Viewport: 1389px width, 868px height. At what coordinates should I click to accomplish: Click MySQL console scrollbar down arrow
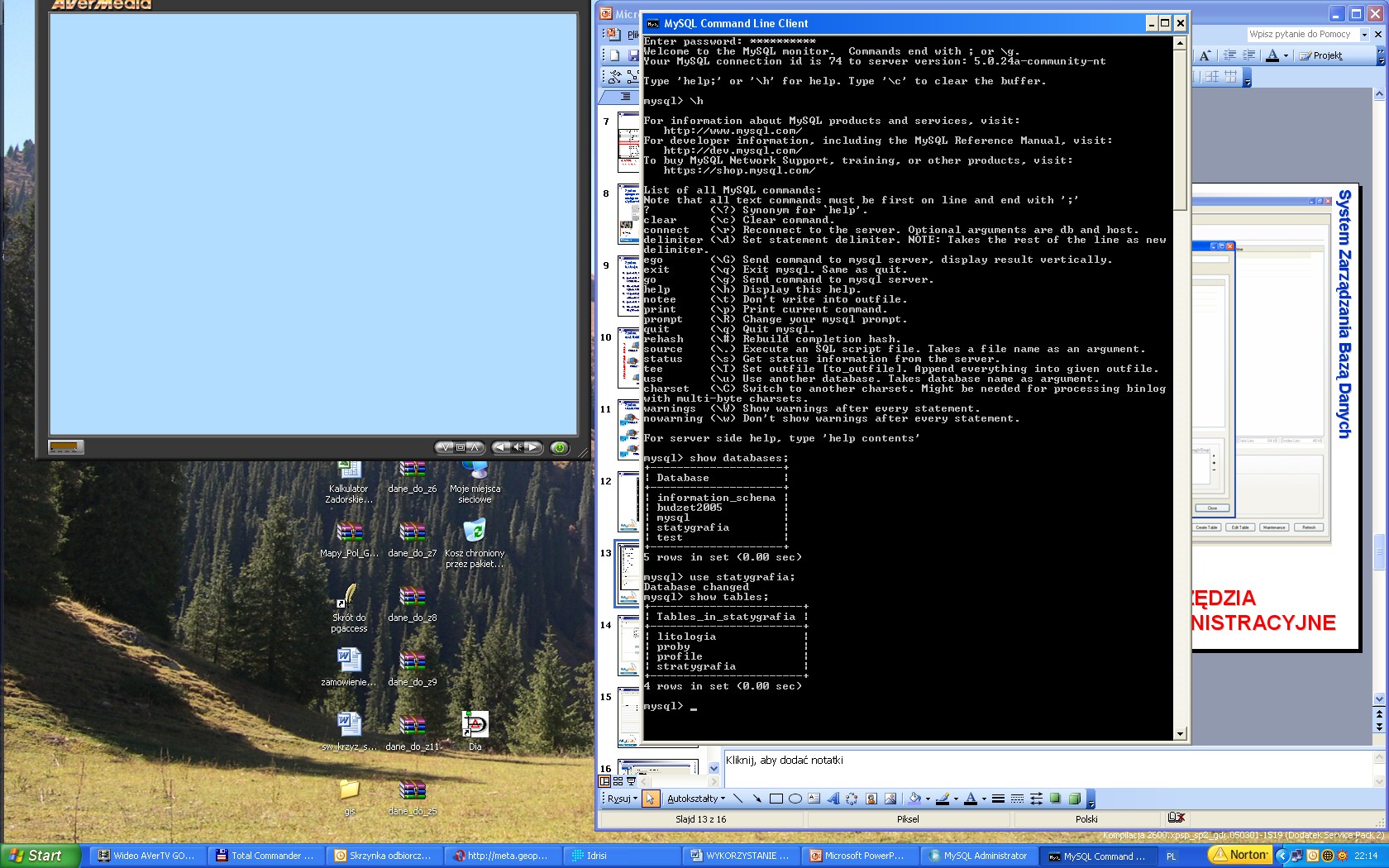(1180, 733)
